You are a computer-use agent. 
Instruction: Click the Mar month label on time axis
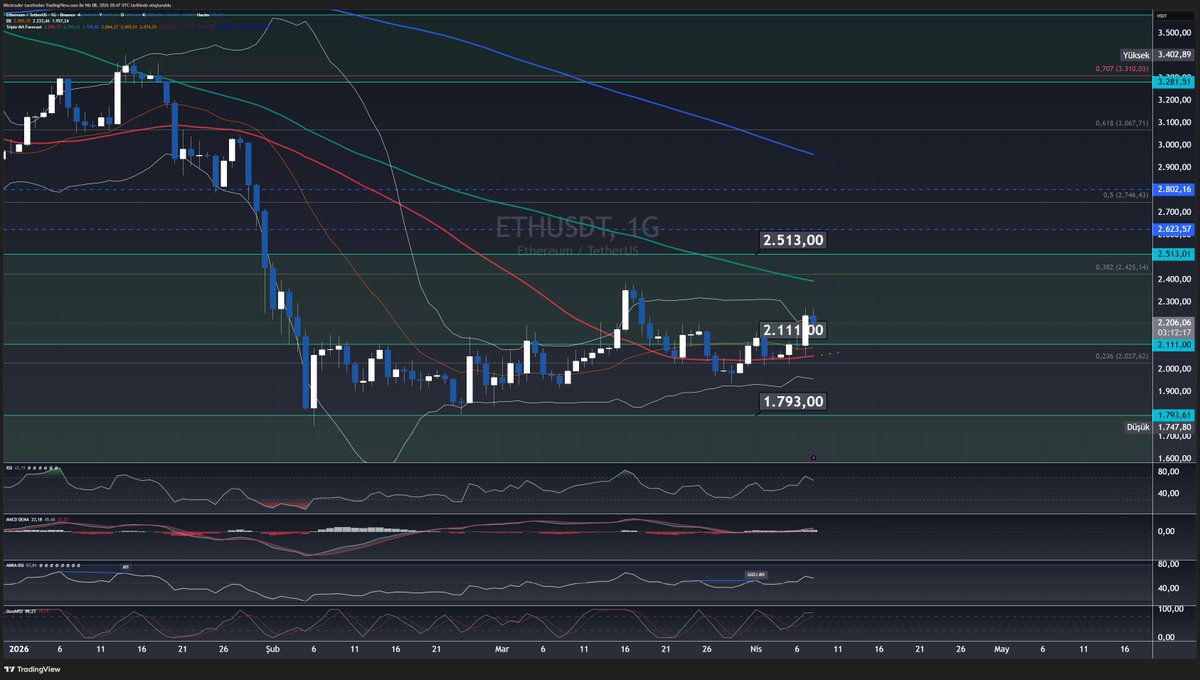(502, 649)
